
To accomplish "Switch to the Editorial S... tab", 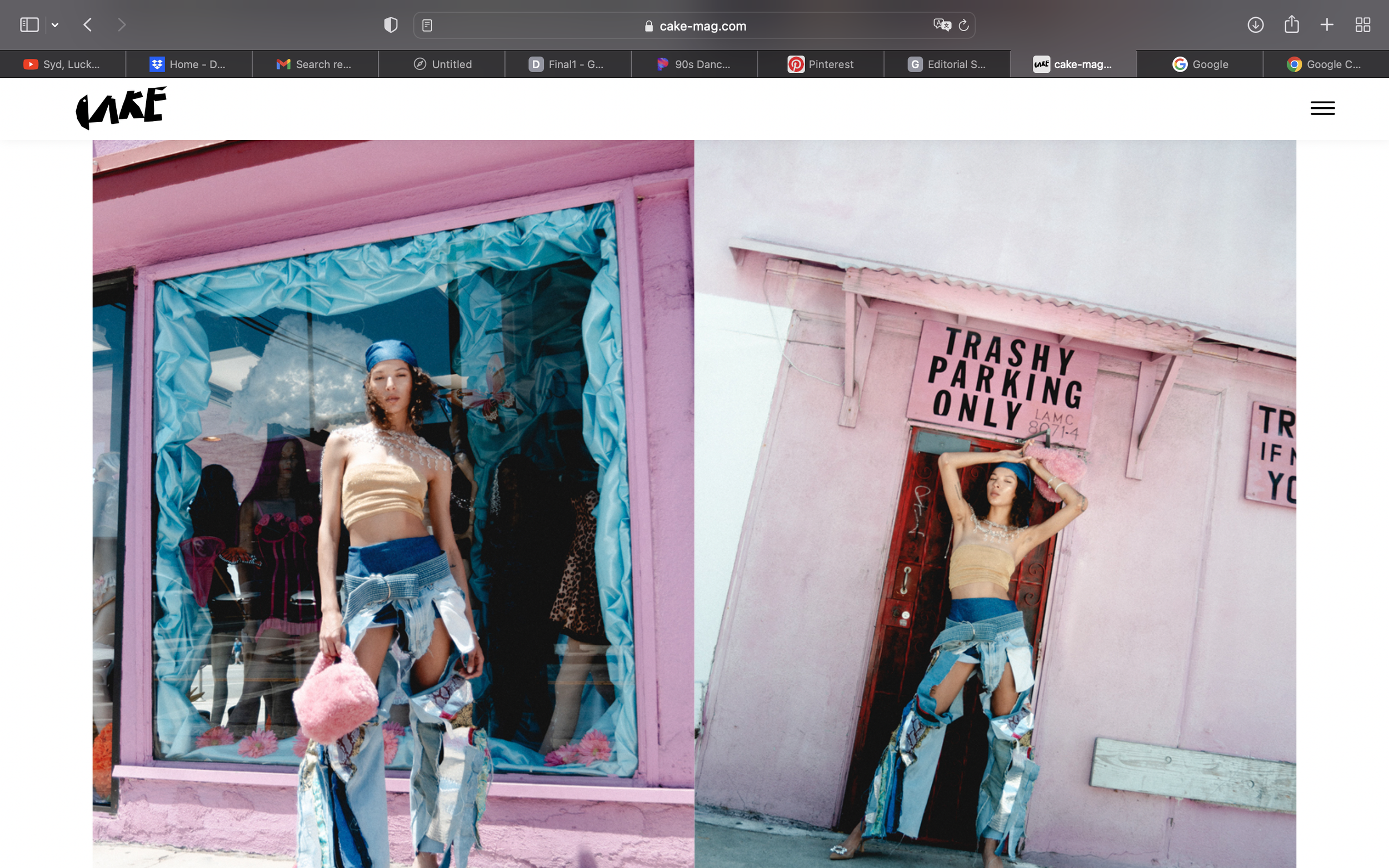I will click(x=947, y=64).
